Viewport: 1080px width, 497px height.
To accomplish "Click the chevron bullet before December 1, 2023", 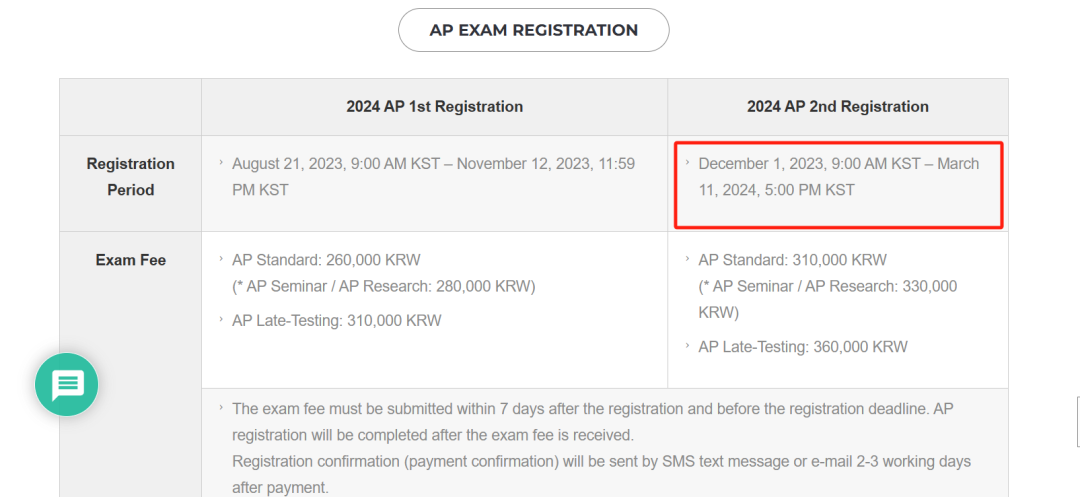I will (687, 162).
